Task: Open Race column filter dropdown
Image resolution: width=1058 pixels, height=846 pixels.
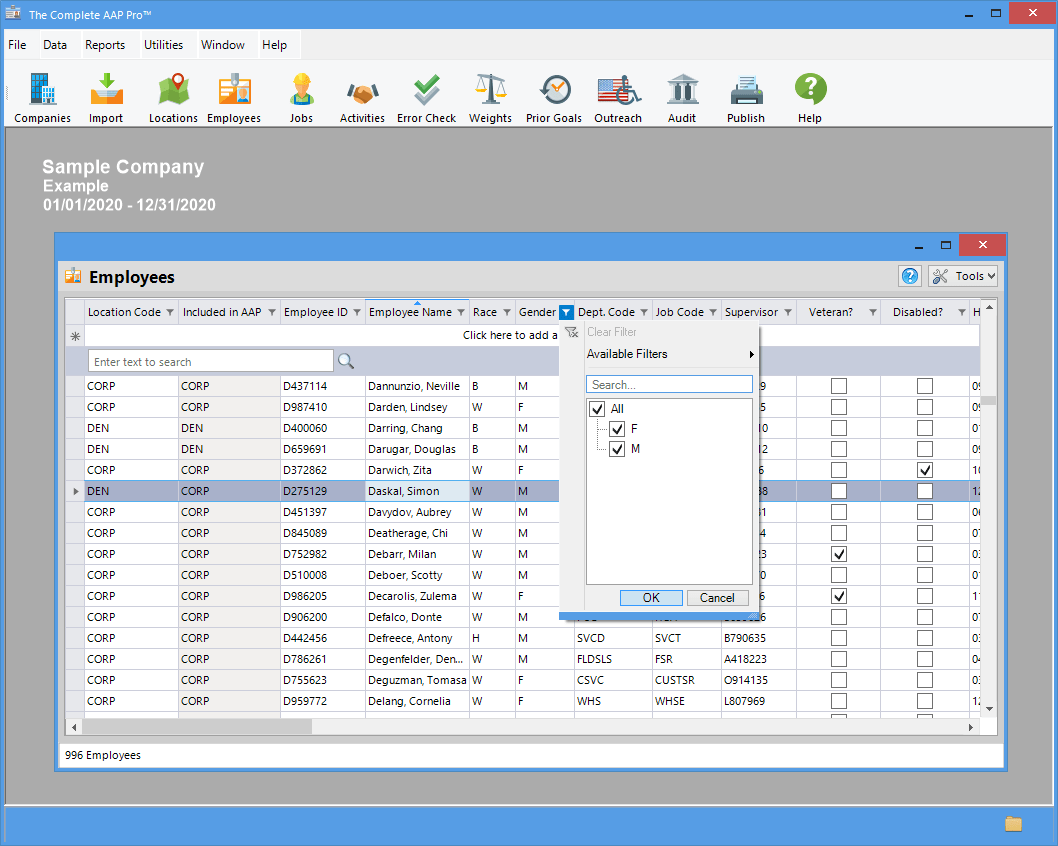Action: [x=507, y=312]
